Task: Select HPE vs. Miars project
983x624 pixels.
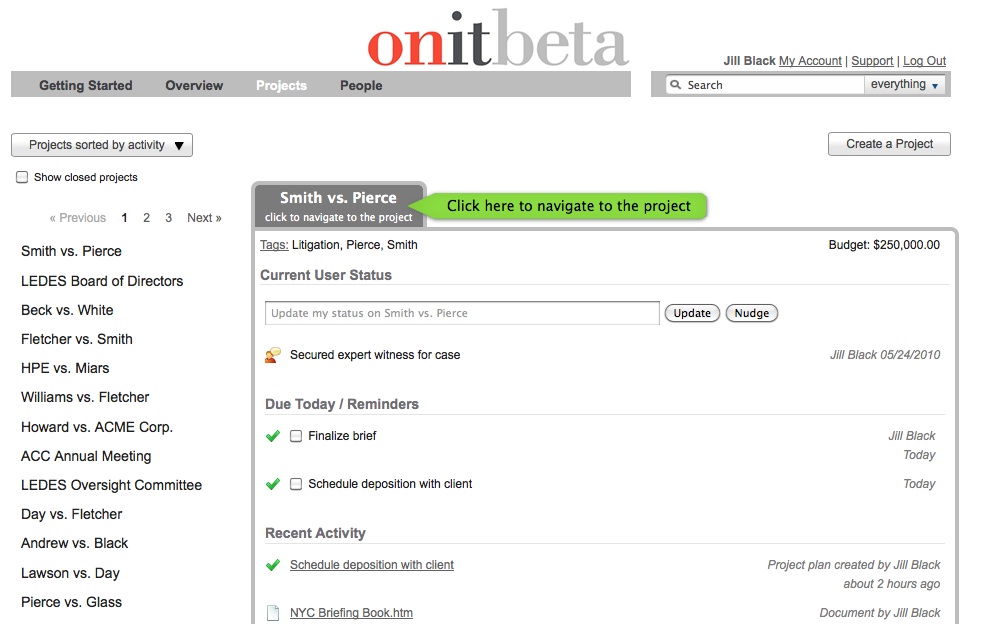Action: [x=65, y=368]
